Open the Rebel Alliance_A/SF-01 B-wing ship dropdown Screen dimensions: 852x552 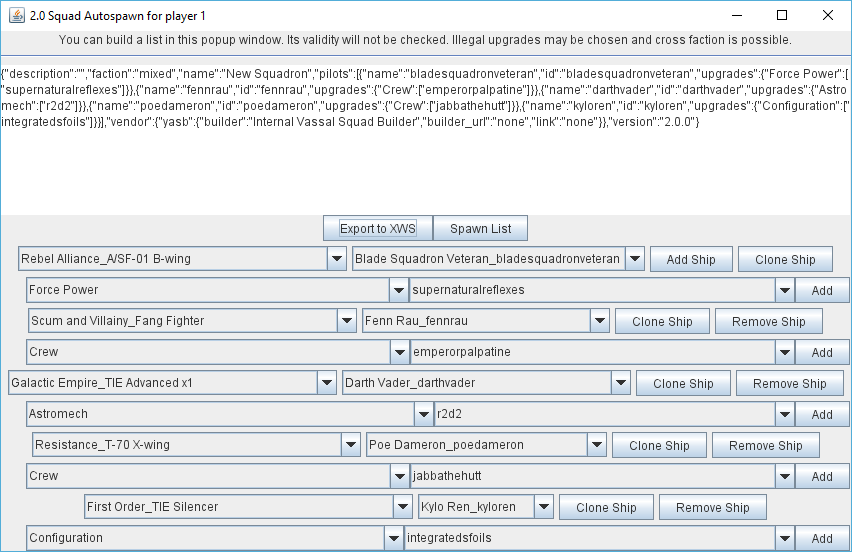pos(182,259)
